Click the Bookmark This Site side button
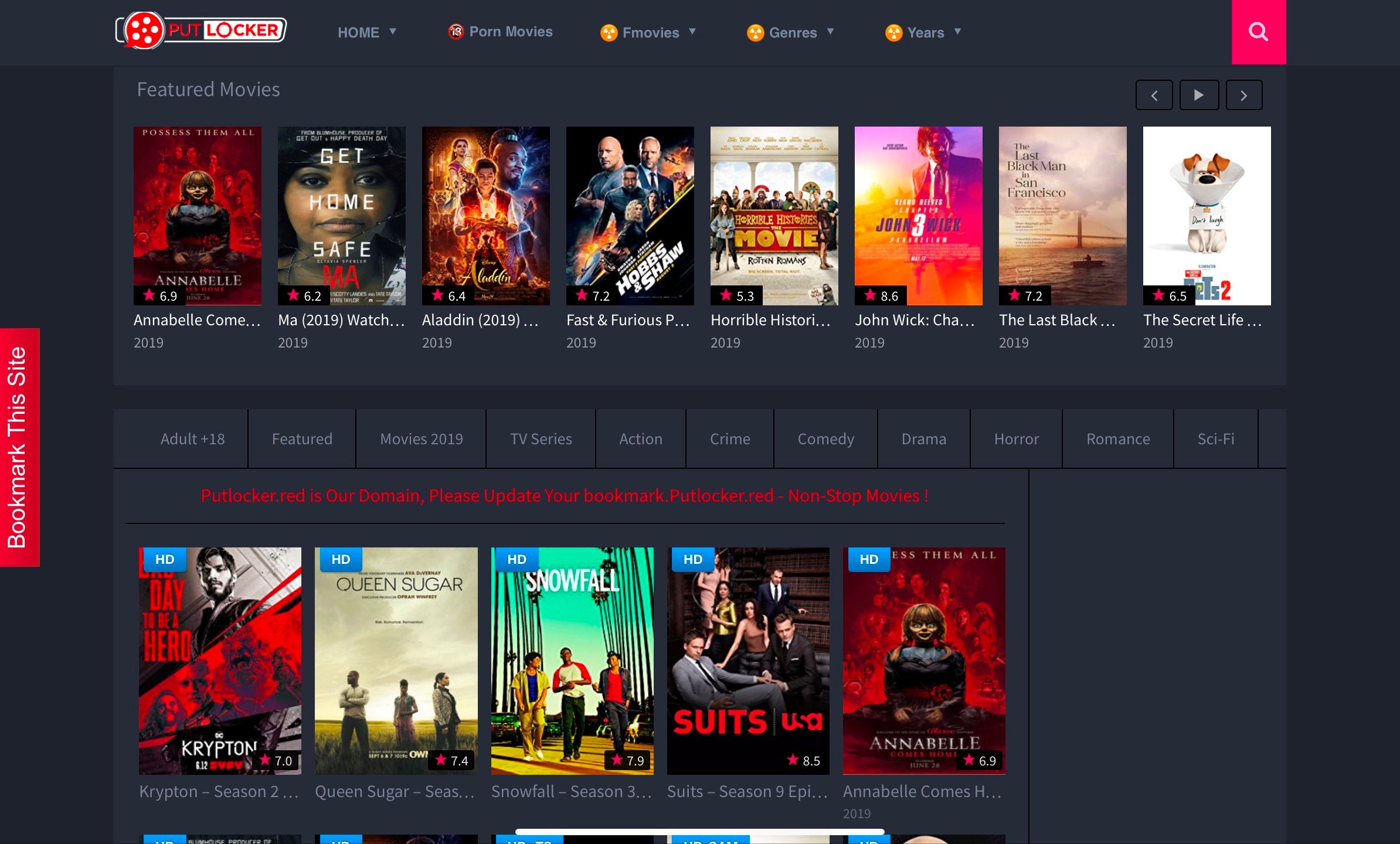This screenshot has width=1400, height=844. pyautogui.click(x=19, y=447)
